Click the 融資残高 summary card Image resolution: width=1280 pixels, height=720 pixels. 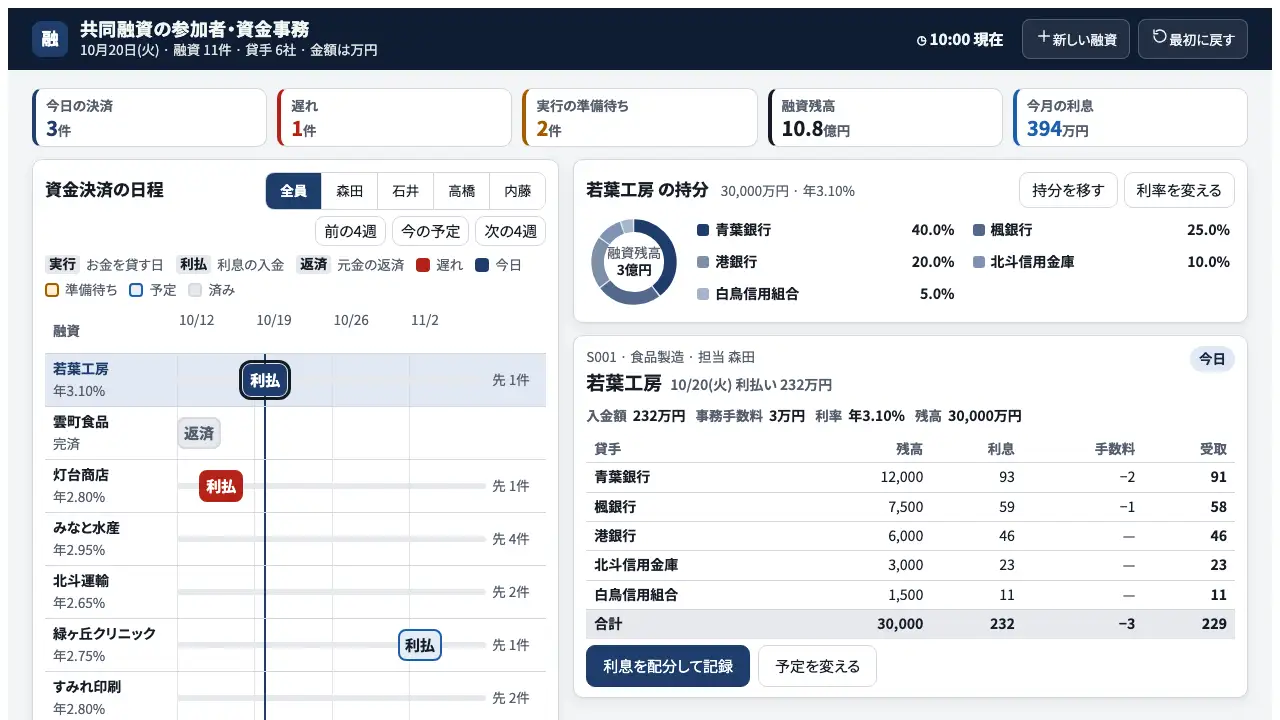click(x=885, y=118)
